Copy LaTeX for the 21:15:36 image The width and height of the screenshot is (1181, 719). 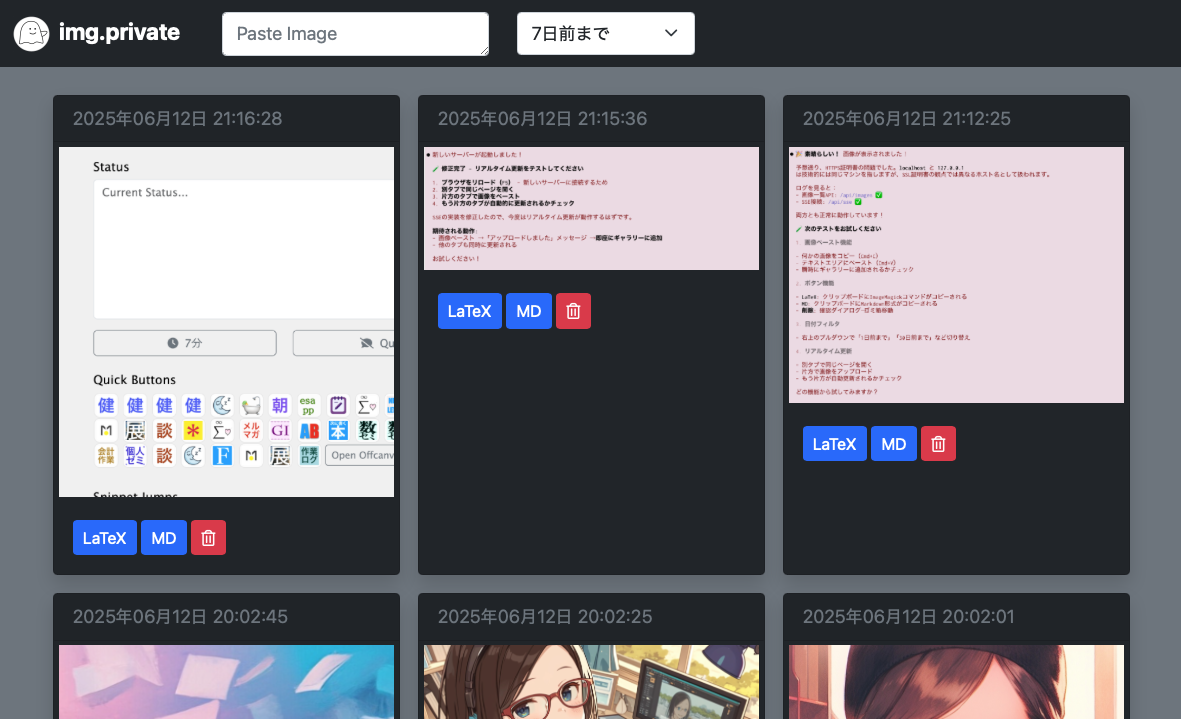point(470,311)
